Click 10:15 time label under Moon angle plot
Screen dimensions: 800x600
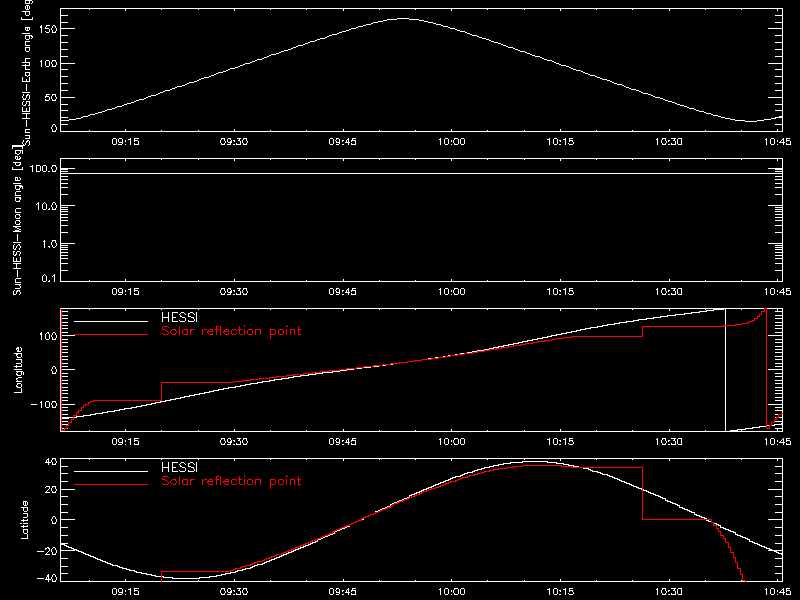[x=560, y=292]
